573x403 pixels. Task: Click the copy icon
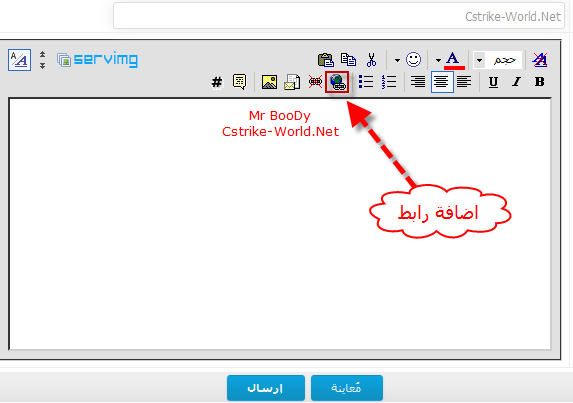(x=348, y=60)
